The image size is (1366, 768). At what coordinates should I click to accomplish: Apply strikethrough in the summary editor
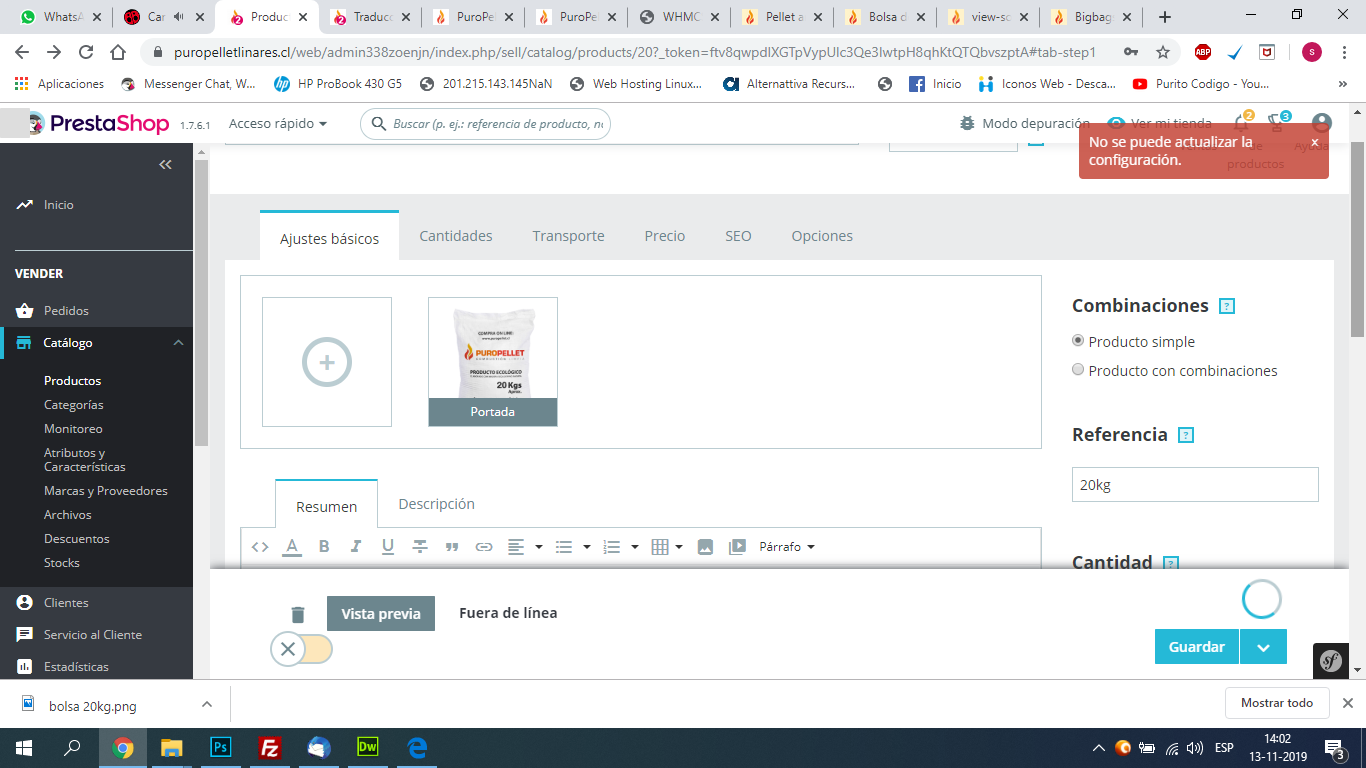click(420, 547)
